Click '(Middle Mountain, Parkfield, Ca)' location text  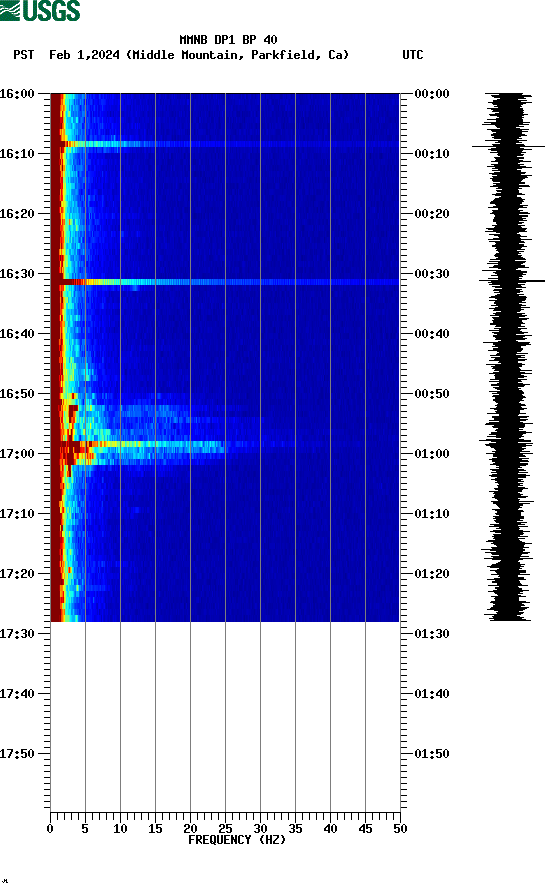(237, 55)
